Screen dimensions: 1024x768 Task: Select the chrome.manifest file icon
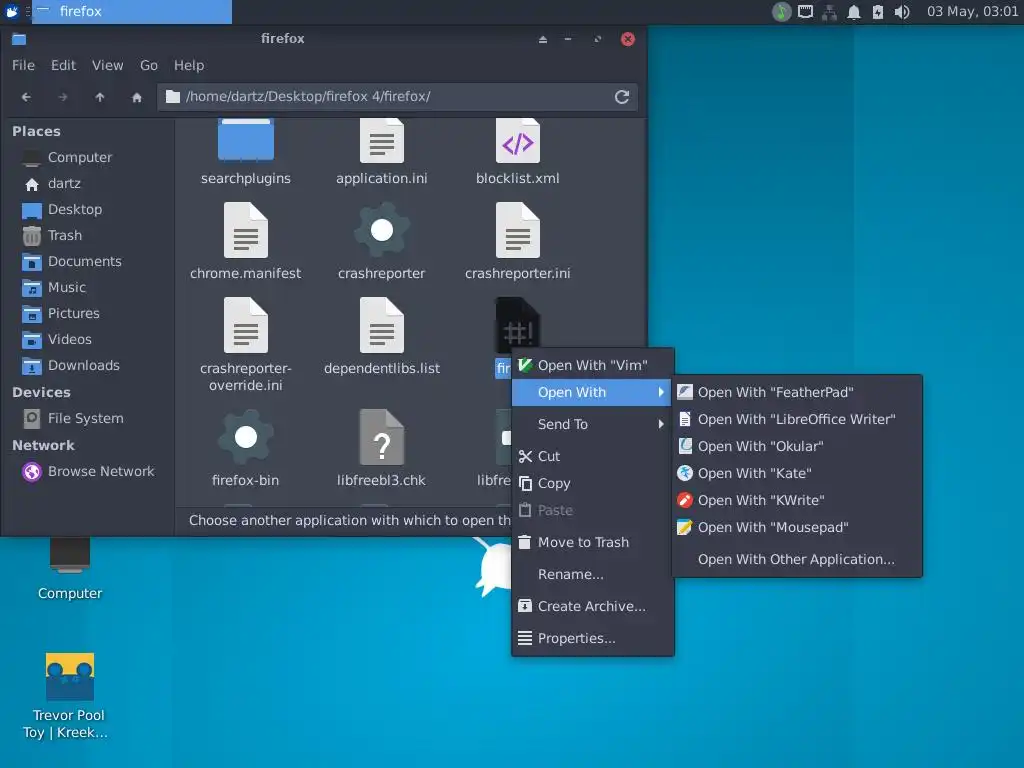coord(246,230)
